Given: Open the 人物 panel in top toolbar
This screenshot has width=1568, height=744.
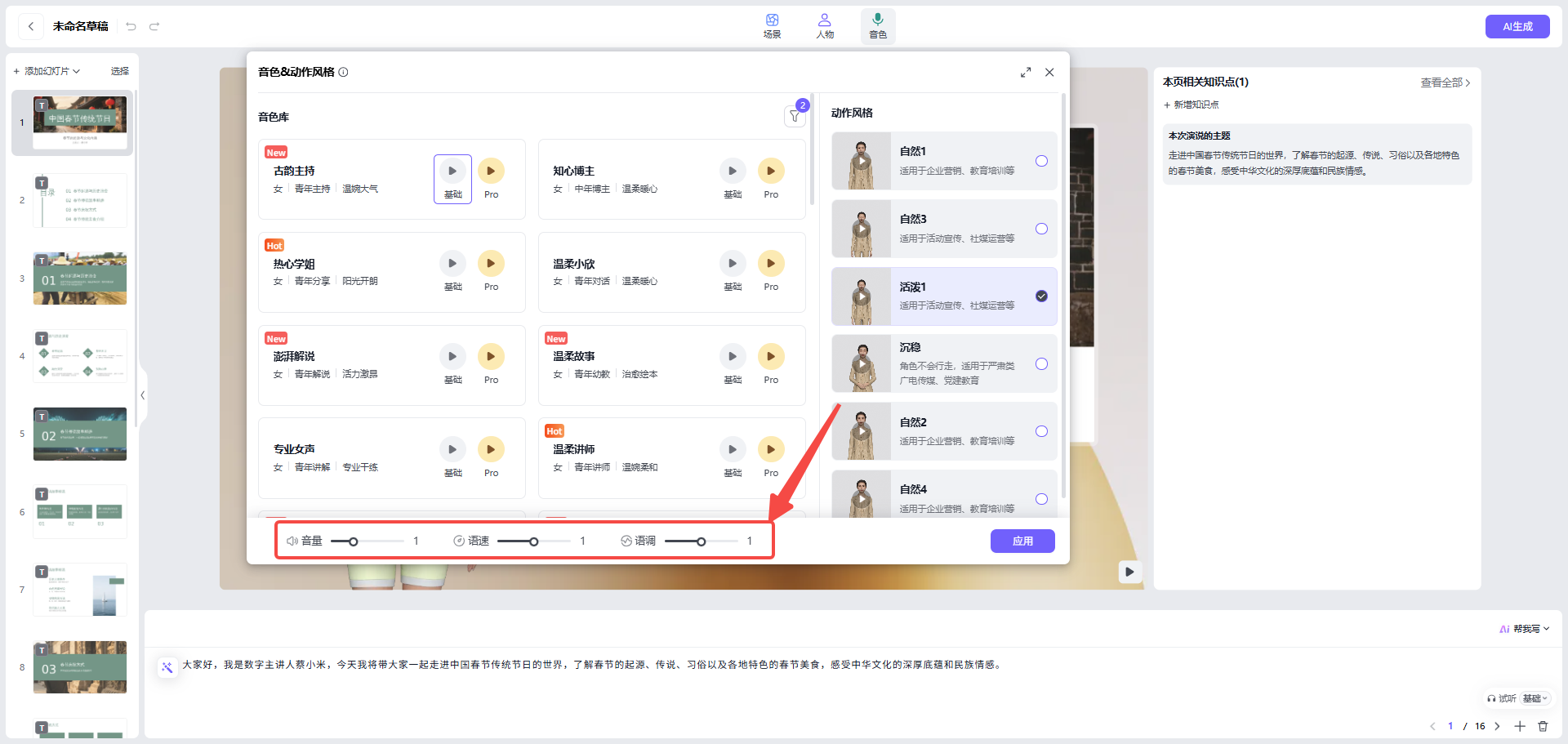Looking at the screenshot, I should click(825, 25).
